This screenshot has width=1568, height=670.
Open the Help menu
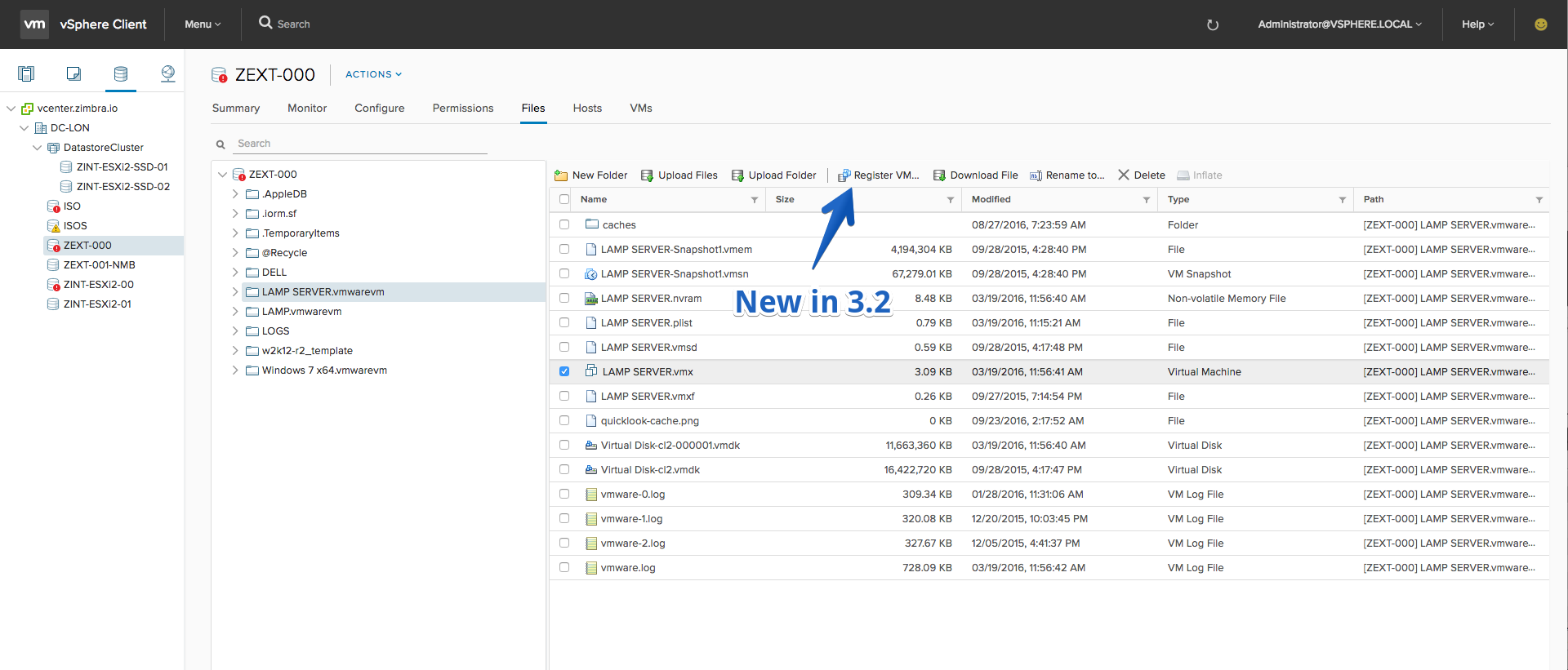click(x=1477, y=24)
